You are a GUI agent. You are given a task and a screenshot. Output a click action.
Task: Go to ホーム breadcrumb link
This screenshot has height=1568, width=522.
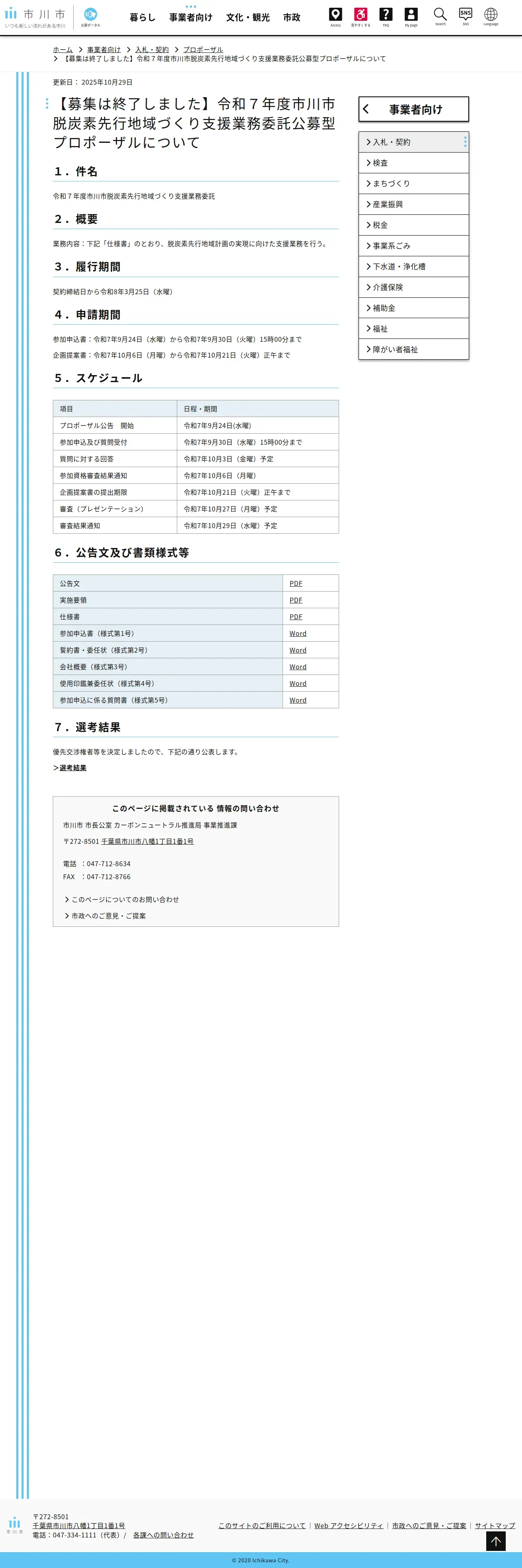[63, 50]
